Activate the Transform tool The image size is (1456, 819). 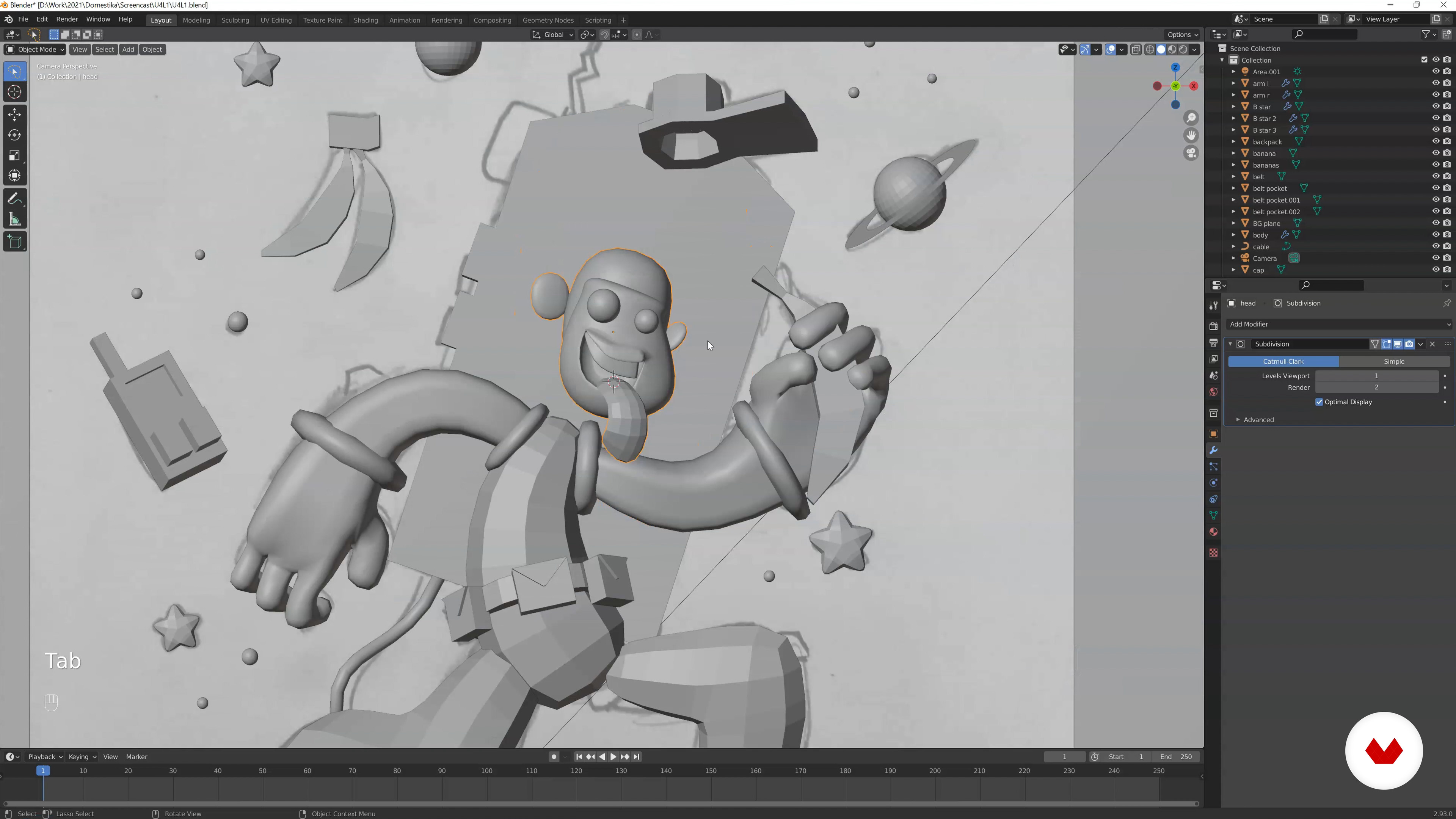click(x=15, y=176)
